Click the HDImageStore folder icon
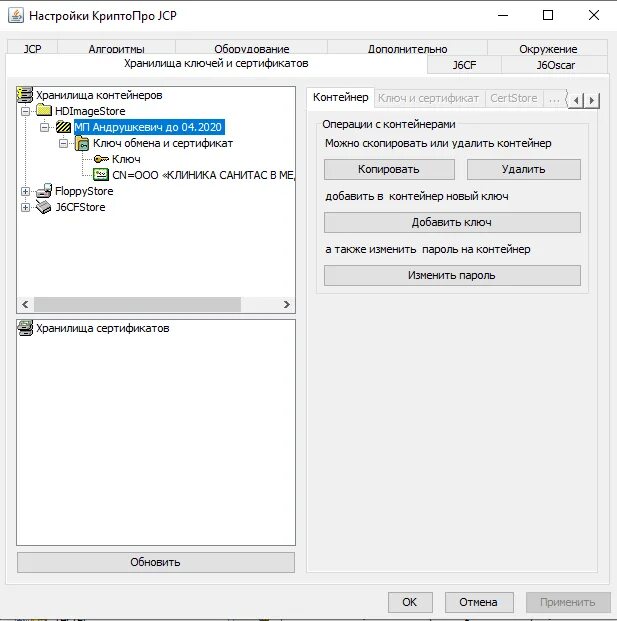The height and width of the screenshot is (621, 617). [44, 110]
